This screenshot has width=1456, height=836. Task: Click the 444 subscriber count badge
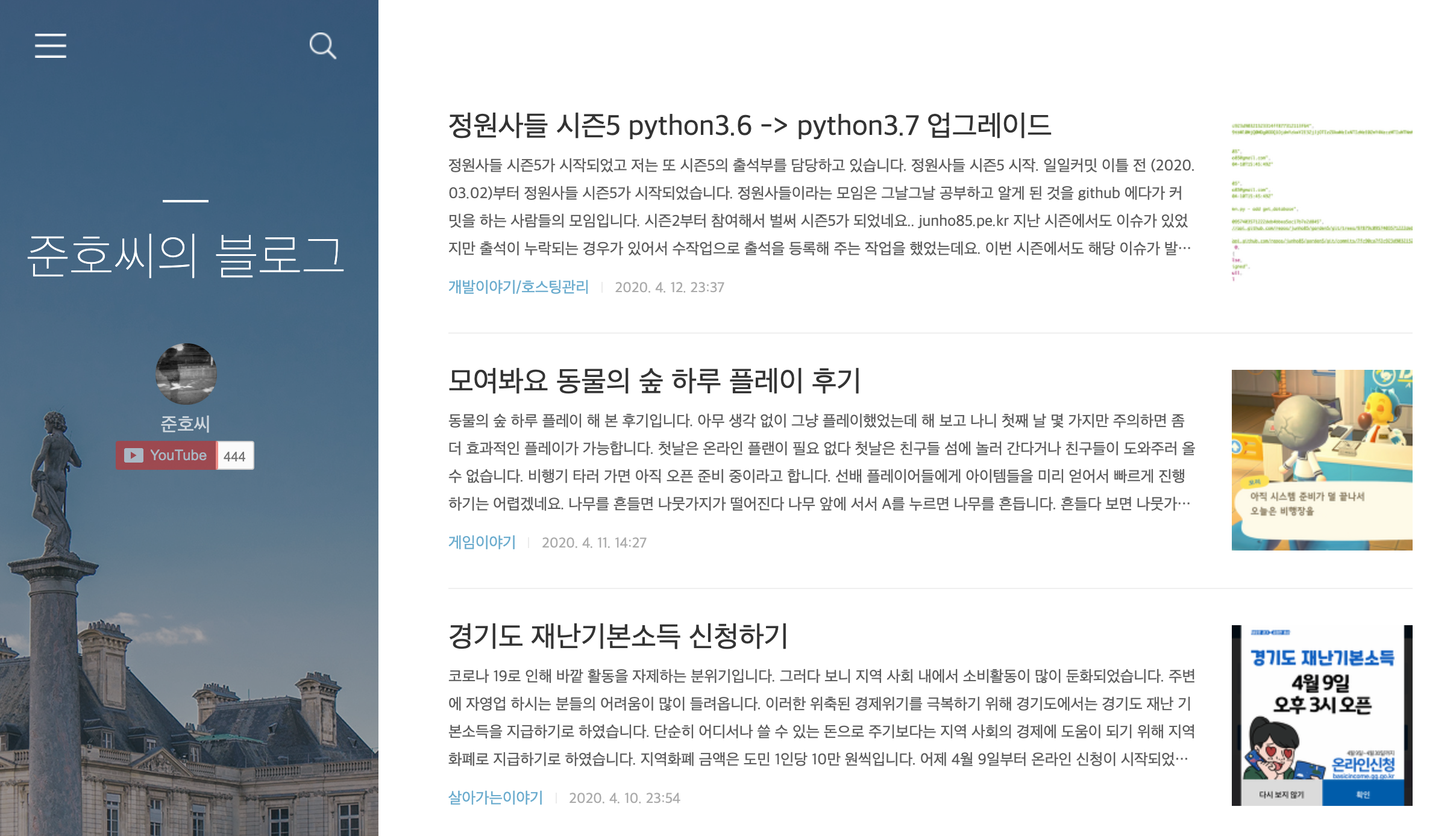tap(234, 456)
